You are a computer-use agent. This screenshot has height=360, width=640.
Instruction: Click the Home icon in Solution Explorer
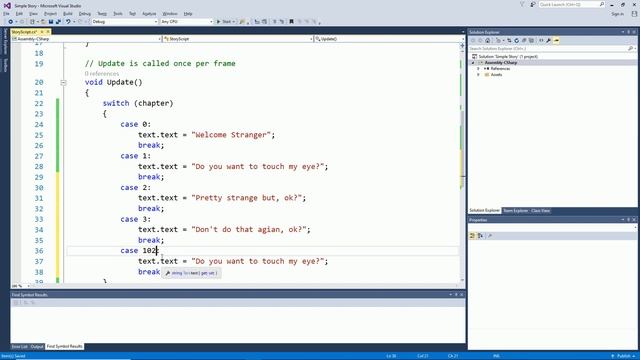point(488,40)
